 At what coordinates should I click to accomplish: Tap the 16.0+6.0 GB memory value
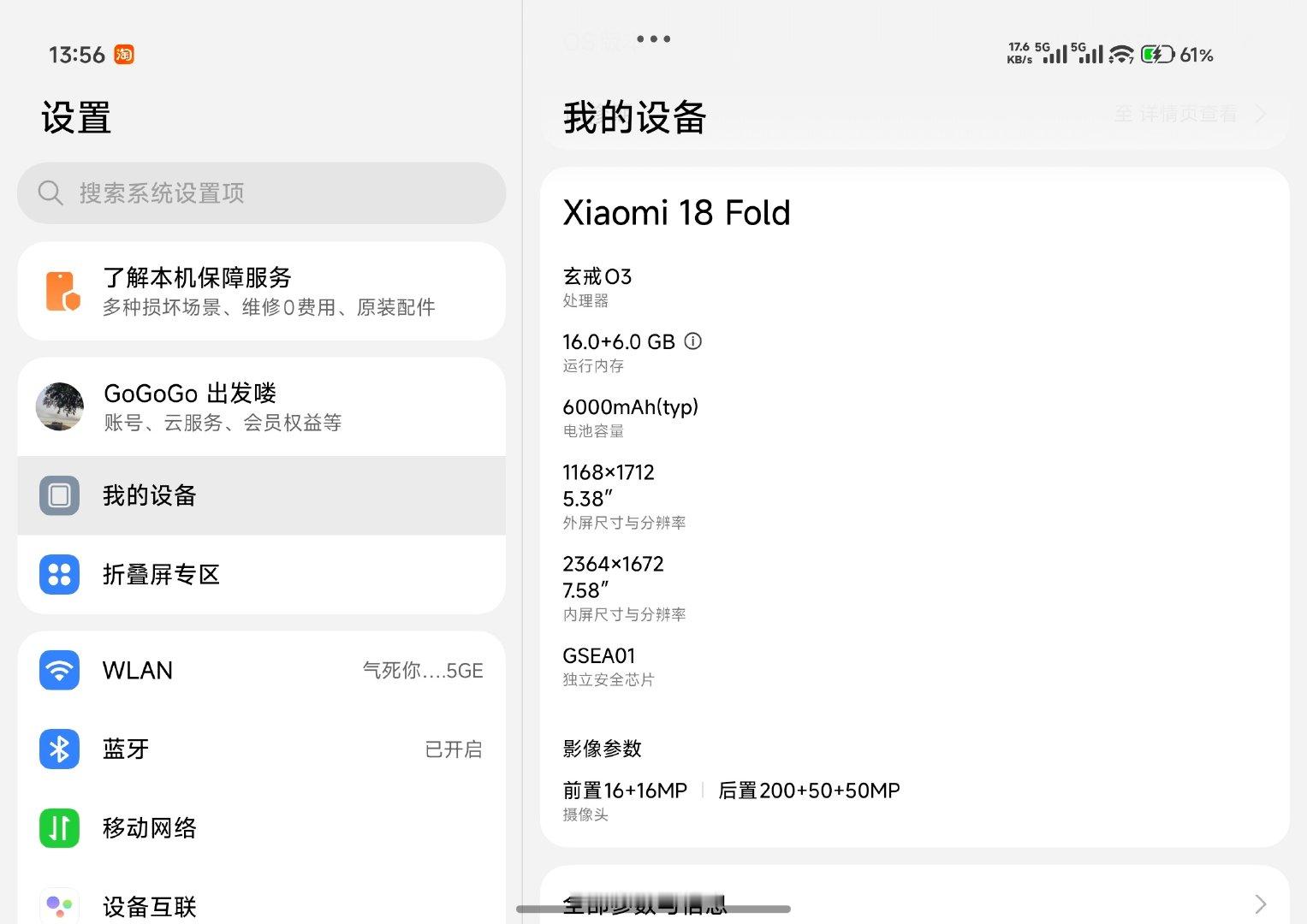click(x=619, y=341)
